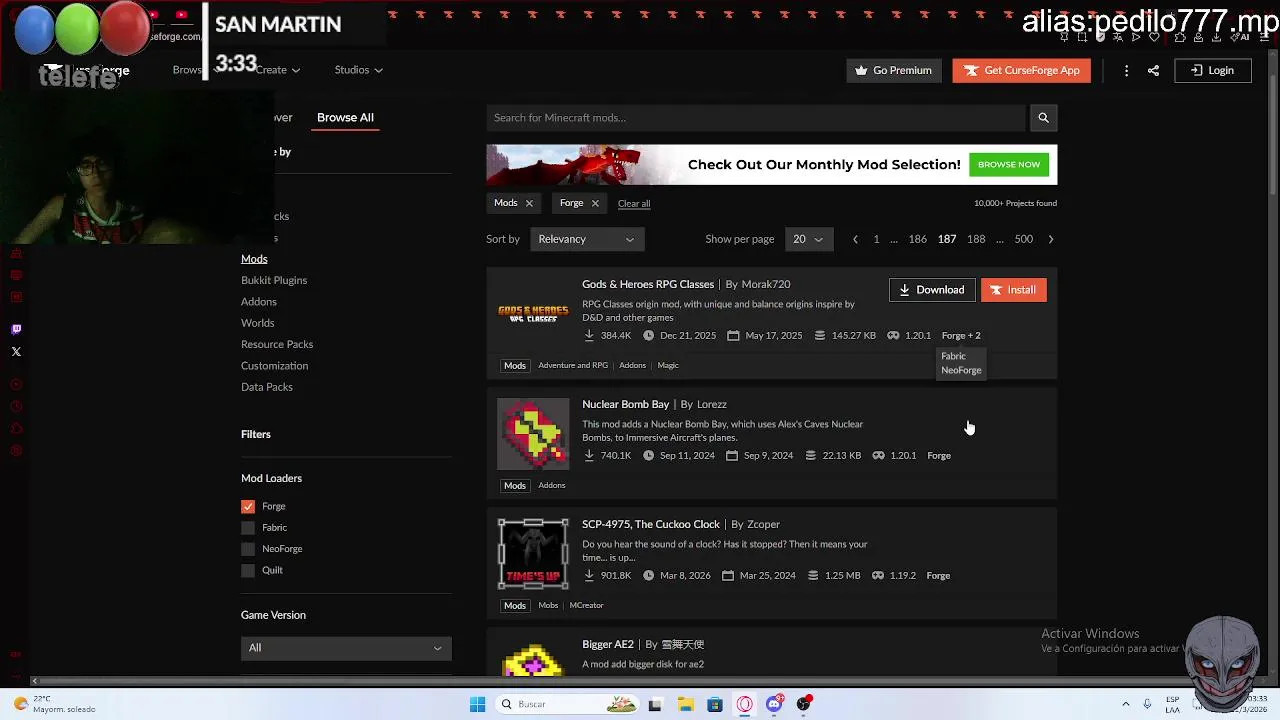The width and height of the screenshot is (1280, 720).
Task: Open Bigger AE2 mod title link
Action: pyautogui.click(x=608, y=644)
